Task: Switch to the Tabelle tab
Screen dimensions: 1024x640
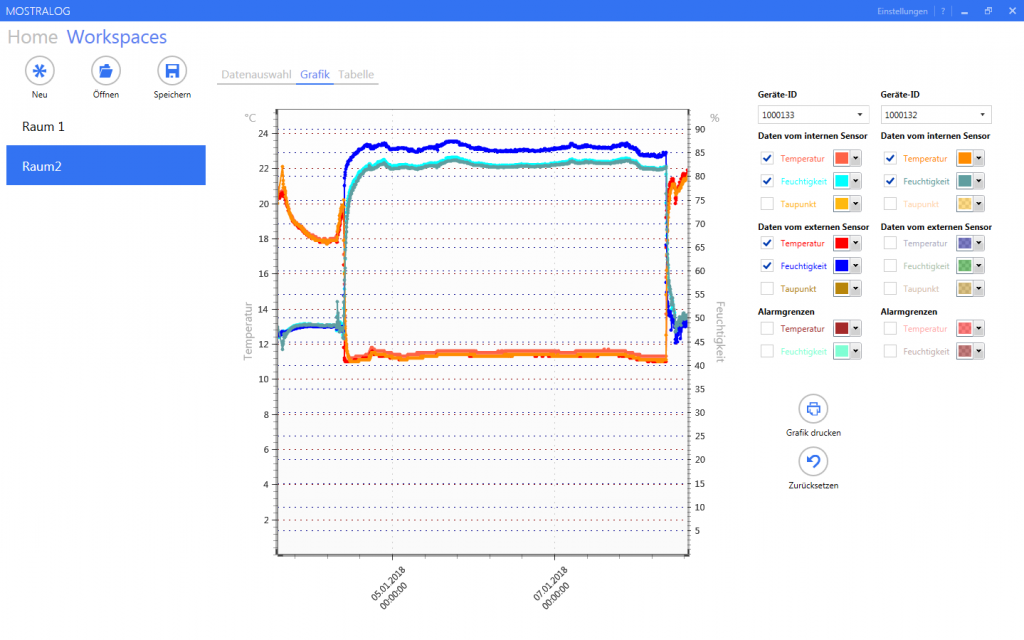Action: click(356, 75)
